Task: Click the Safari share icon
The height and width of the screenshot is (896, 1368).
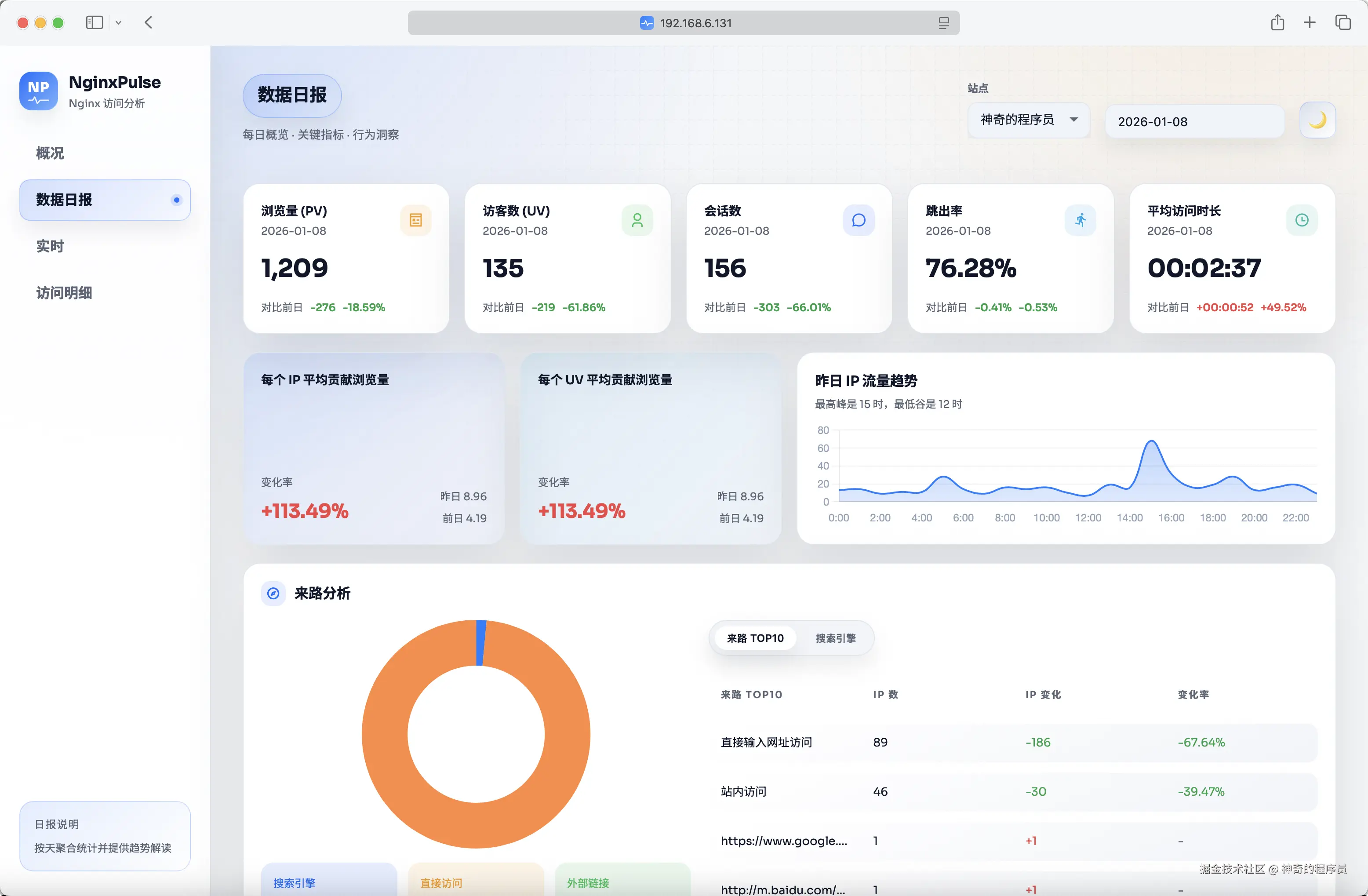Action: pos(1277,23)
